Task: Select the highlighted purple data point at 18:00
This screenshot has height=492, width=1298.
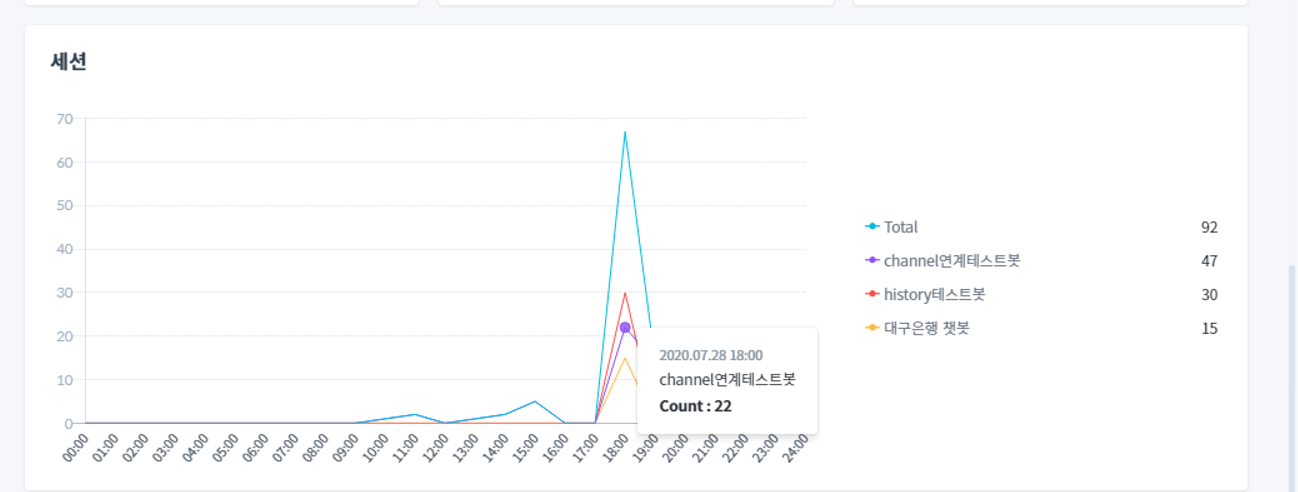Action: (x=625, y=327)
